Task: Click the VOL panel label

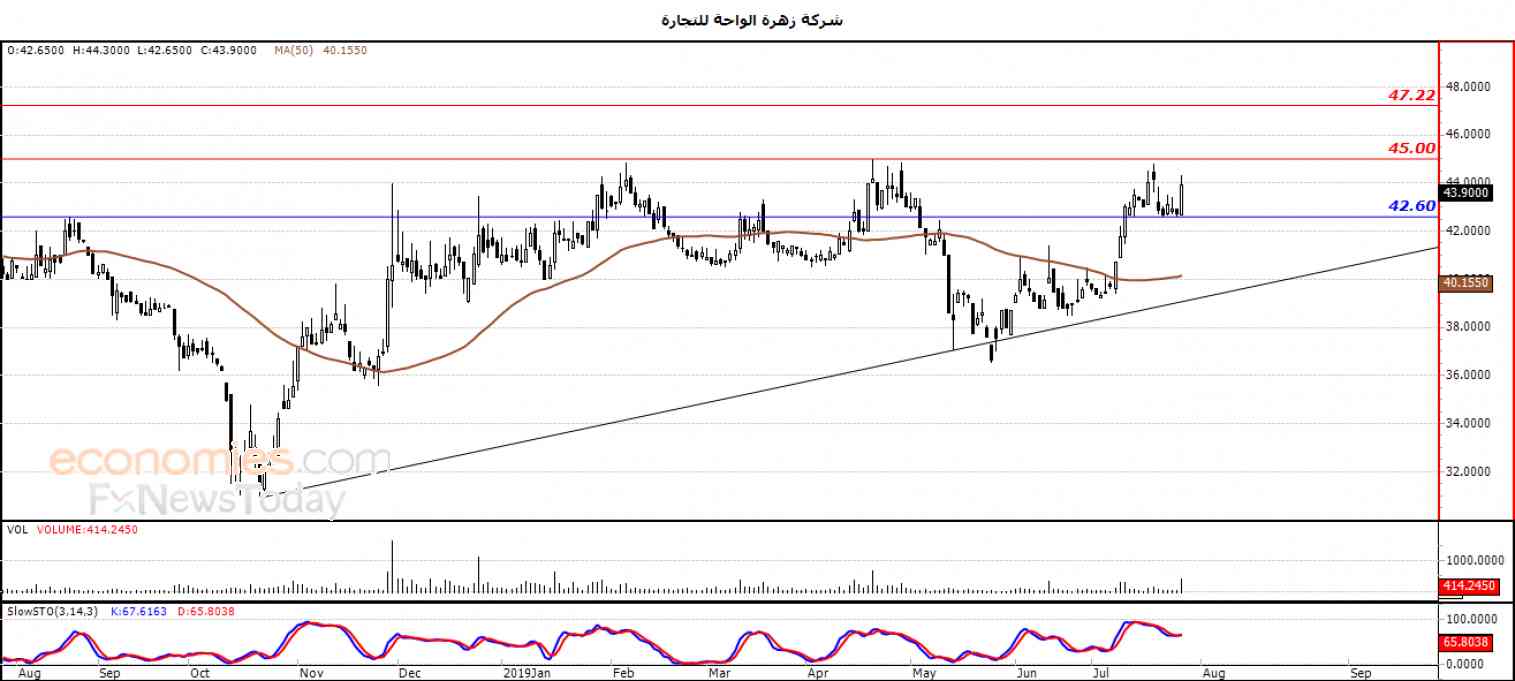Action: tap(17, 529)
